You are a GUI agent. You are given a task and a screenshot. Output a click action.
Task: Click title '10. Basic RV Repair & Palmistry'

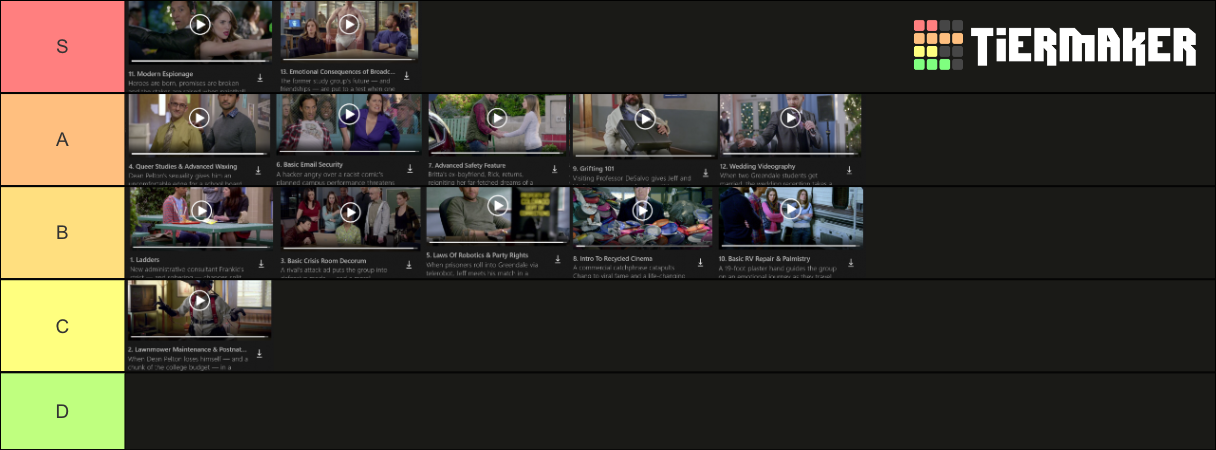click(x=767, y=259)
